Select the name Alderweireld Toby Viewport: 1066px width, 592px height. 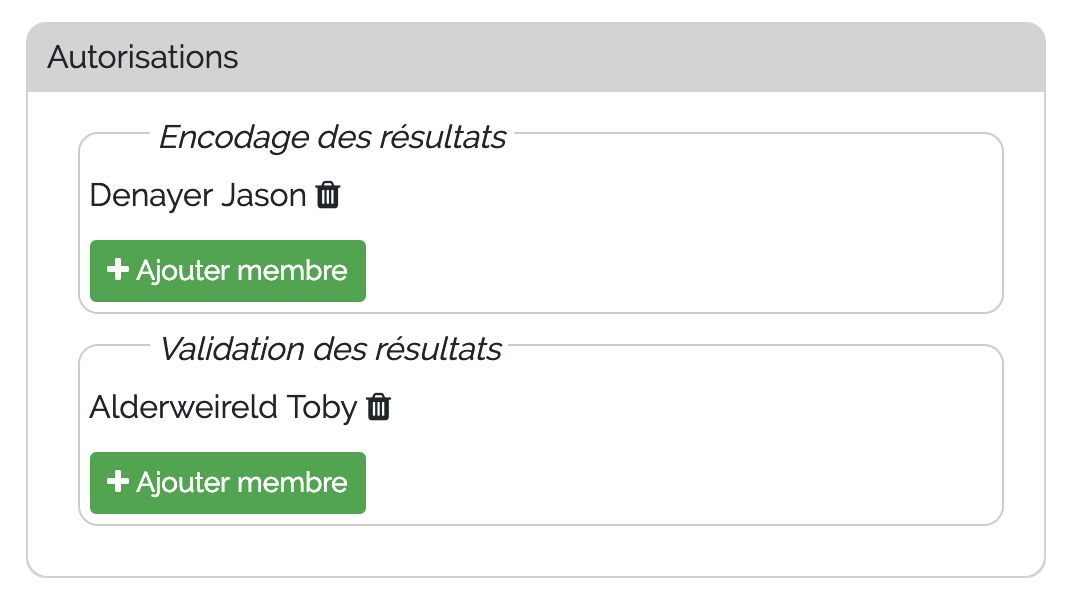click(222, 407)
